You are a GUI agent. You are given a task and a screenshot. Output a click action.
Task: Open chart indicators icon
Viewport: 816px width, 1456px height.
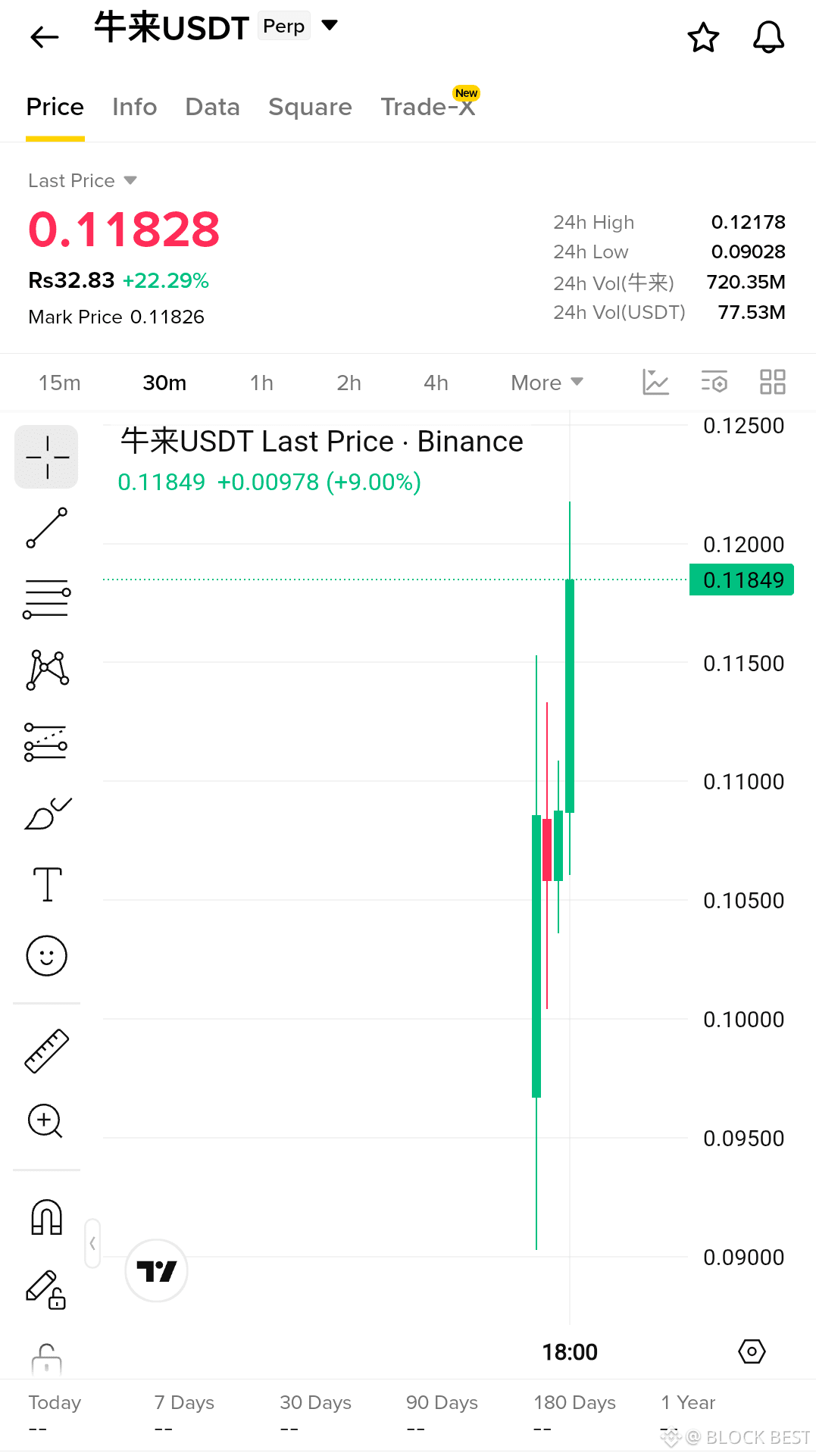[x=655, y=382]
